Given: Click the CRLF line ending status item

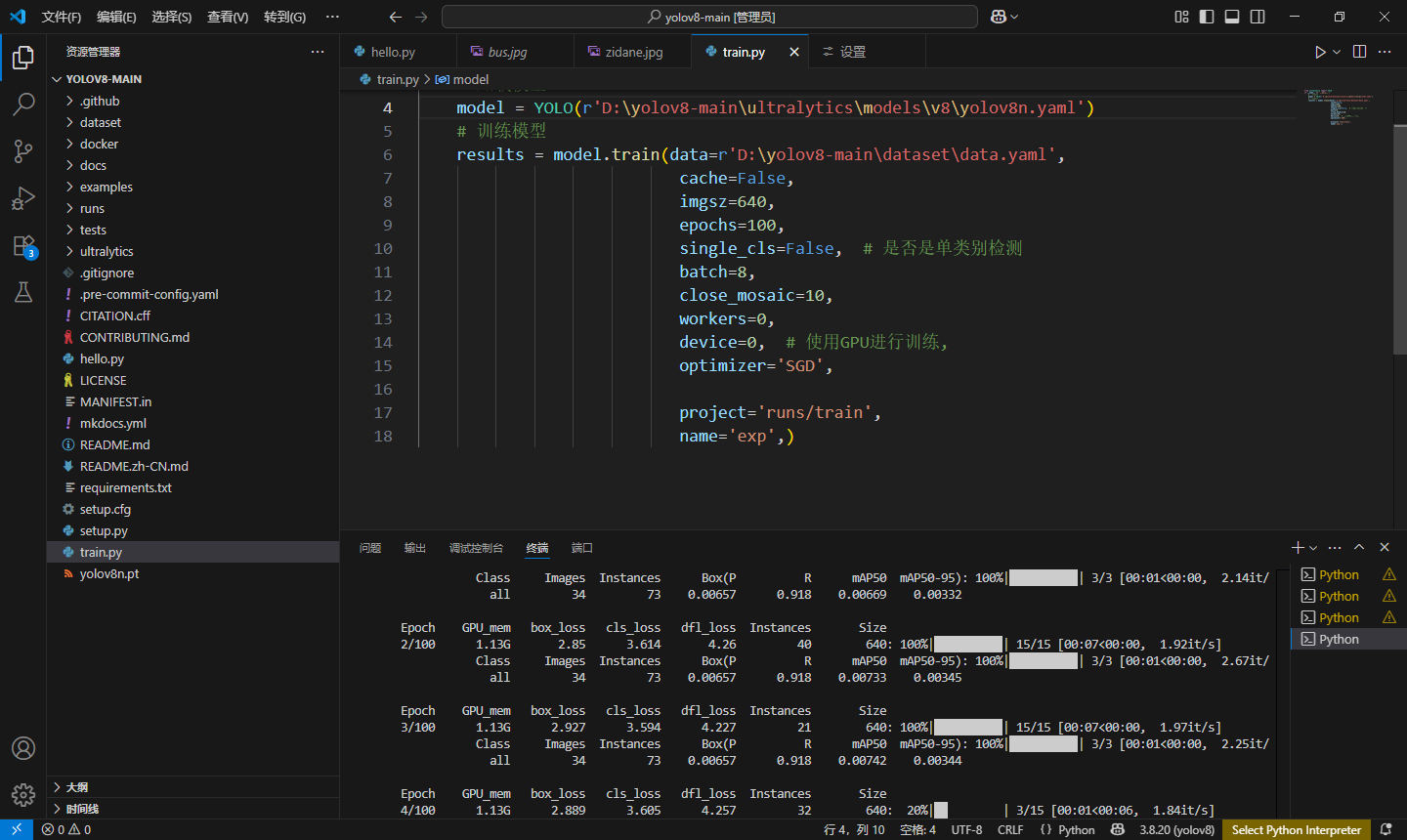Looking at the screenshot, I should point(1010,829).
